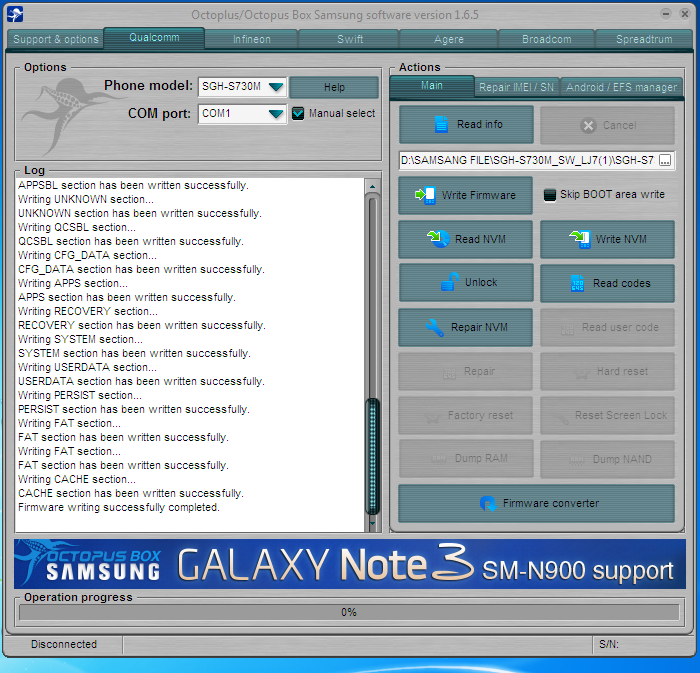This screenshot has height=673, width=700.
Task: Click the Disconnected status text
Action: click(64, 644)
